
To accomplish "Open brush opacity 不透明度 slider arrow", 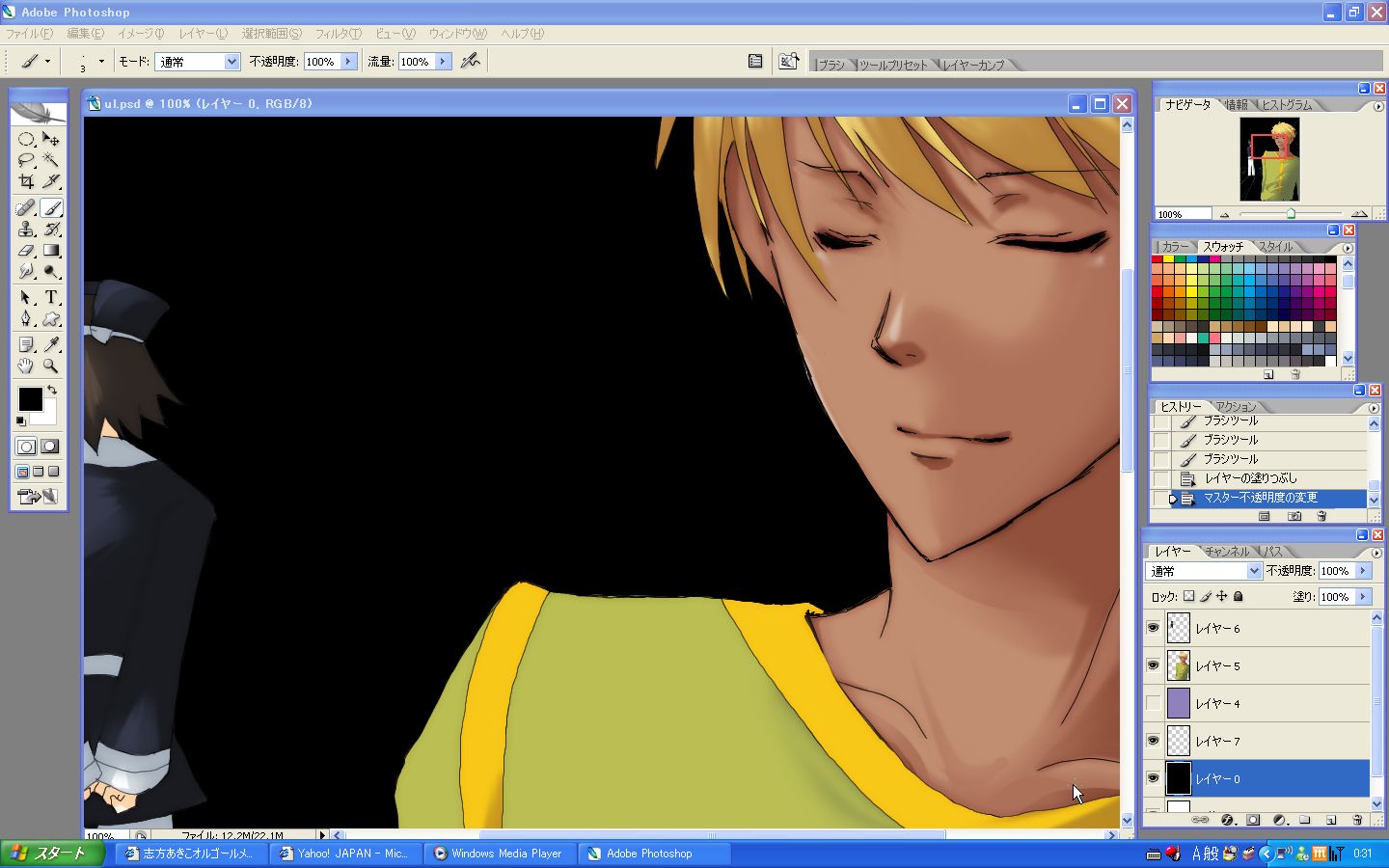I will [x=348, y=62].
